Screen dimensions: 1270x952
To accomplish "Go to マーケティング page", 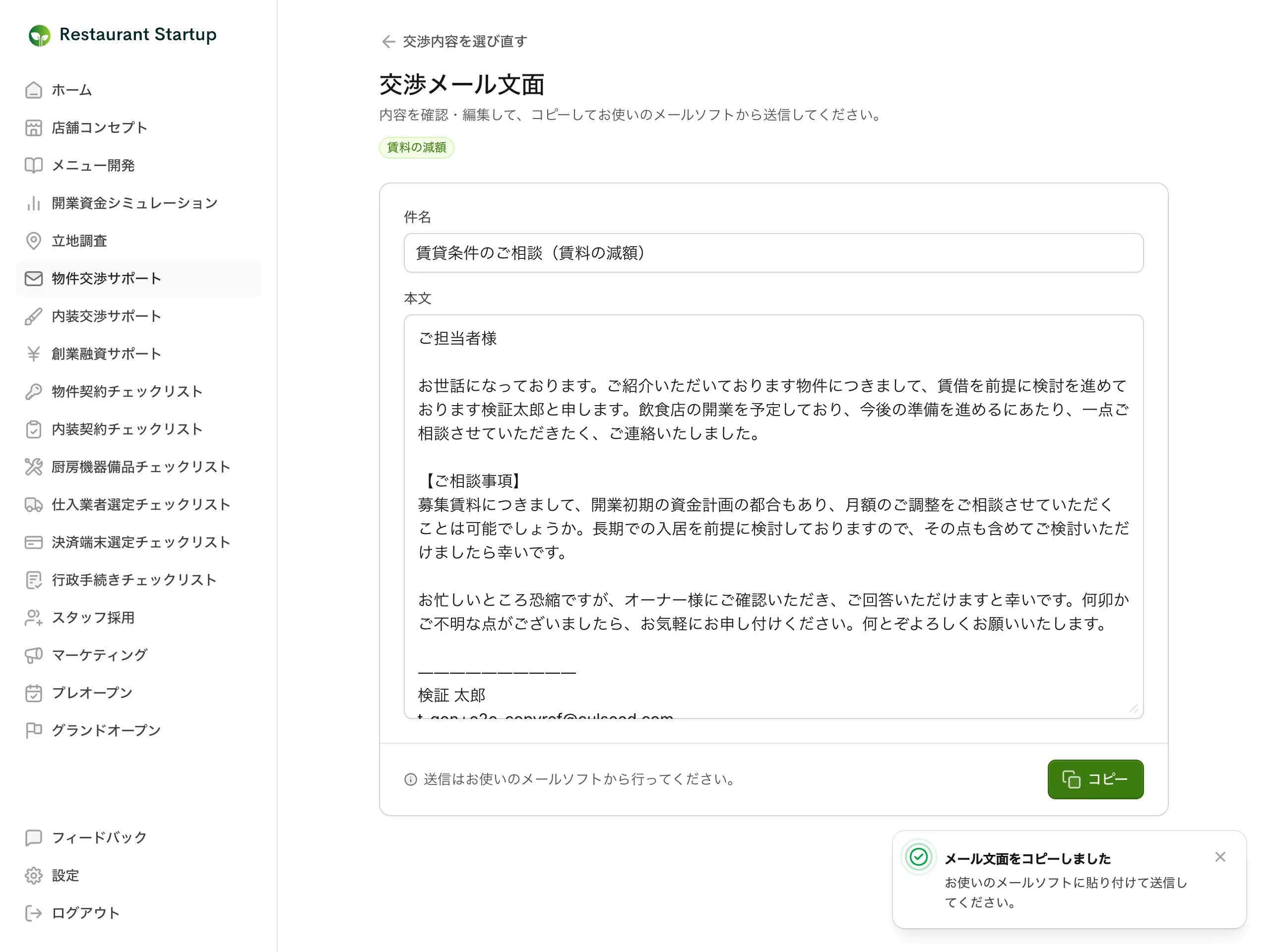I will pyautogui.click(x=138, y=655).
